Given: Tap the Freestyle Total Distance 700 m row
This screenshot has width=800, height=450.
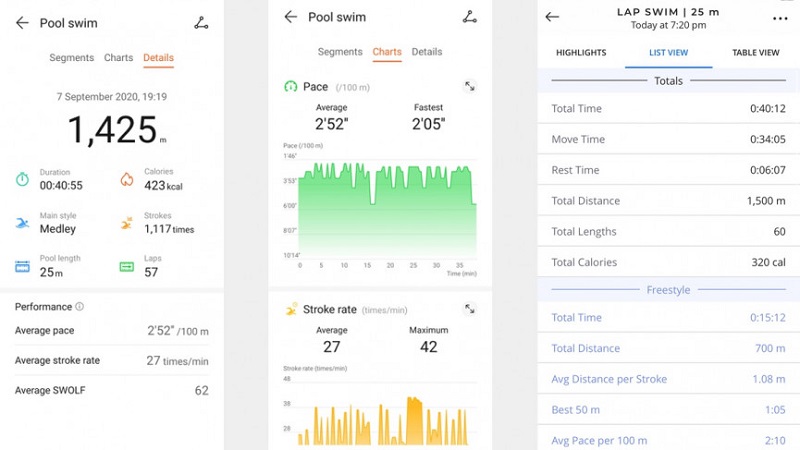Looking at the screenshot, I should coord(668,348).
